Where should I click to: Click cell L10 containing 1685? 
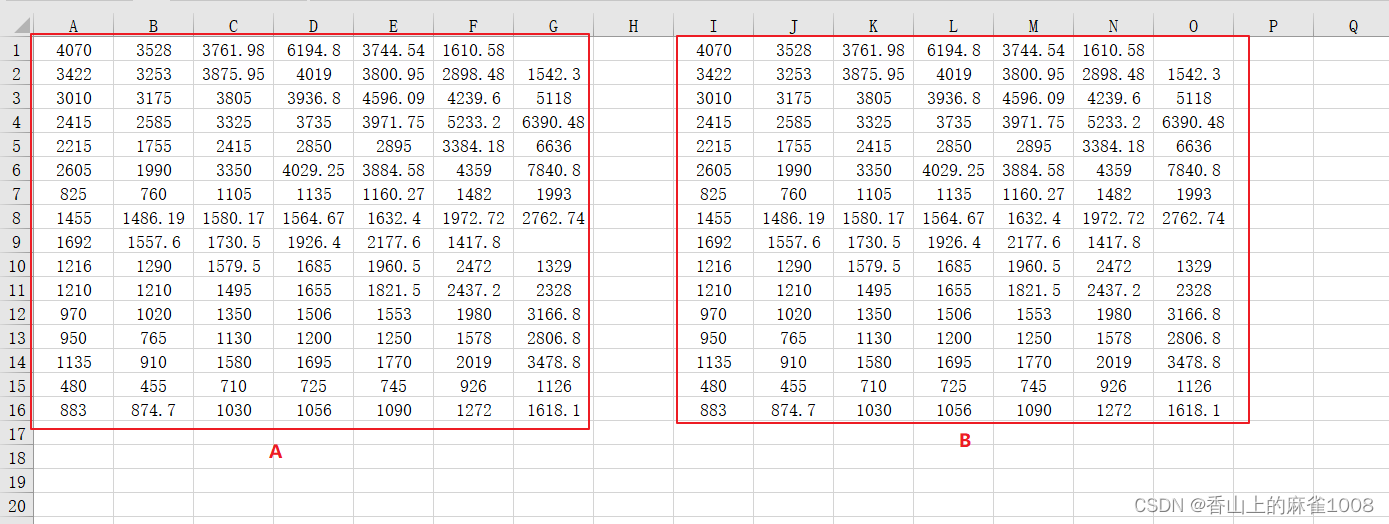[954, 266]
